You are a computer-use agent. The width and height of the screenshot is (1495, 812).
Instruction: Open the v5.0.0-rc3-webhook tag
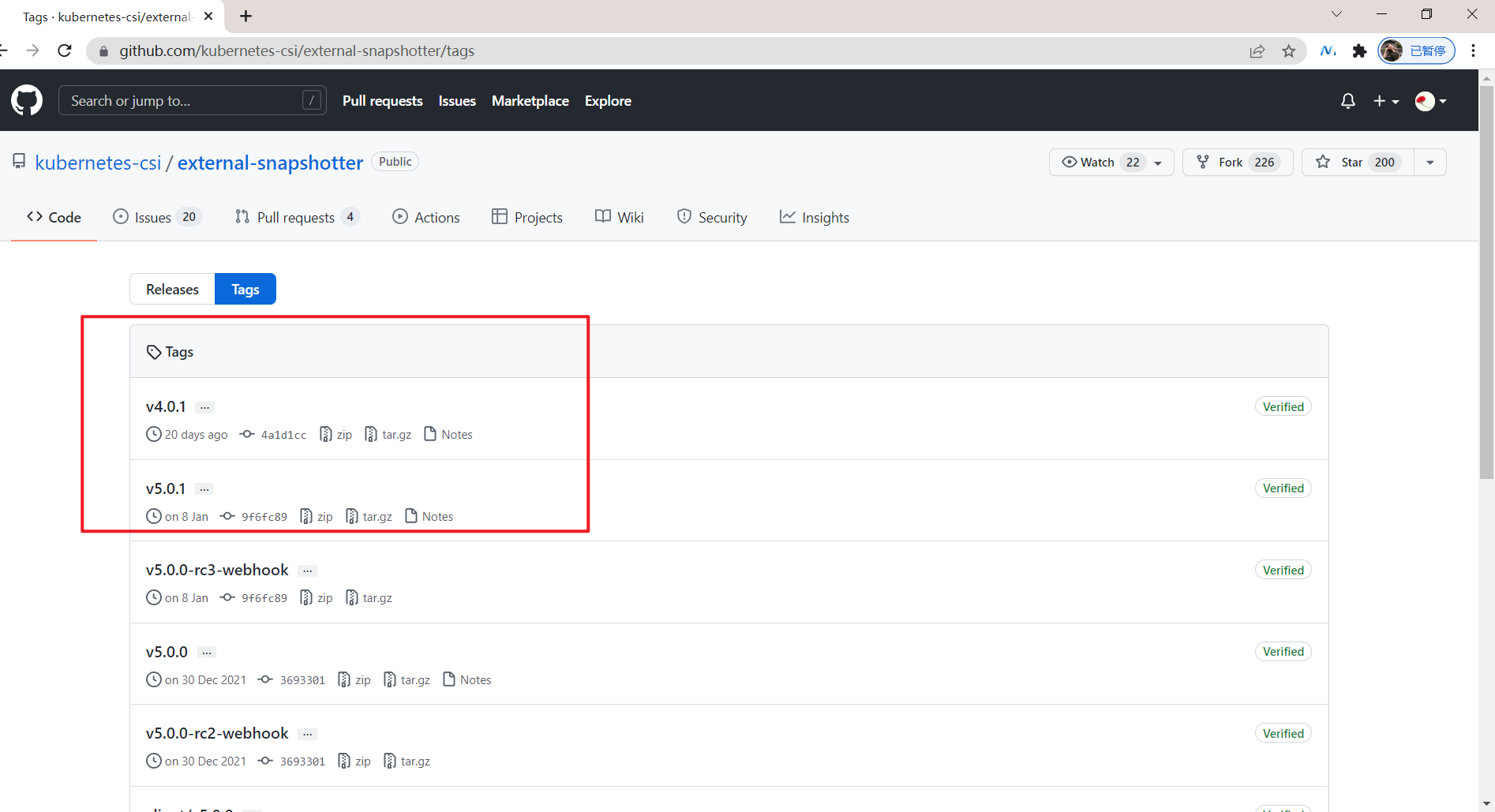(x=217, y=570)
